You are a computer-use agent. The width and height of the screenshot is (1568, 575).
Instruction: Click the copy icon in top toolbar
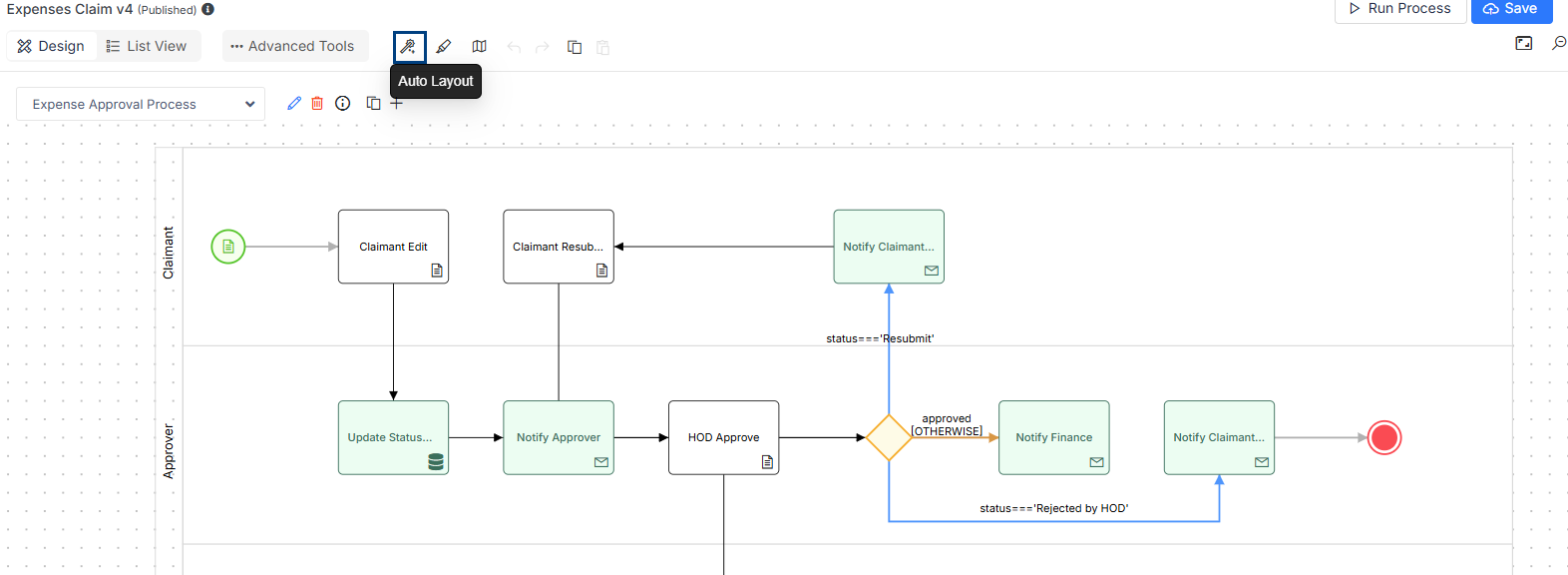click(x=575, y=47)
